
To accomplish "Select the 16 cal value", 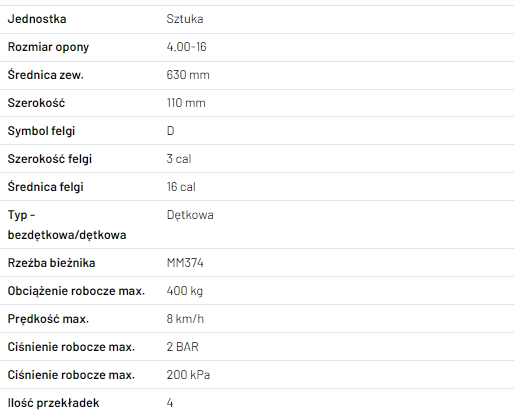I will [181, 187].
